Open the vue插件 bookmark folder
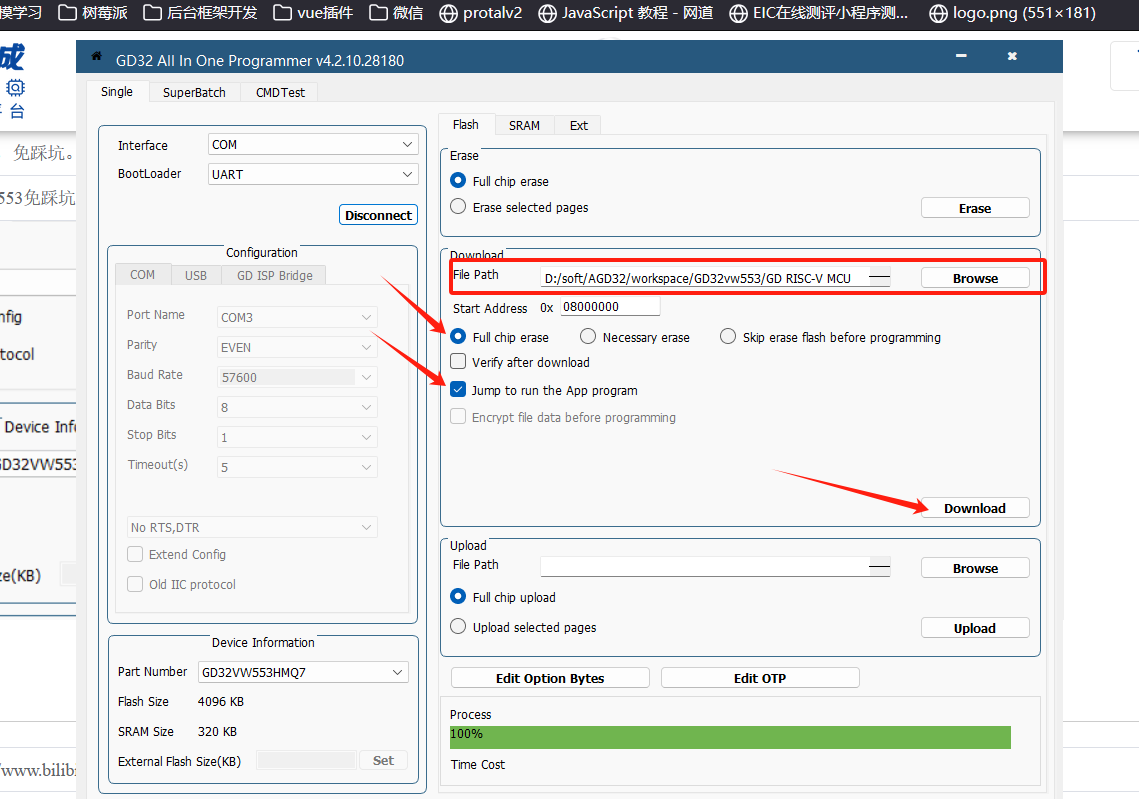The height and width of the screenshot is (799, 1139). tap(312, 13)
